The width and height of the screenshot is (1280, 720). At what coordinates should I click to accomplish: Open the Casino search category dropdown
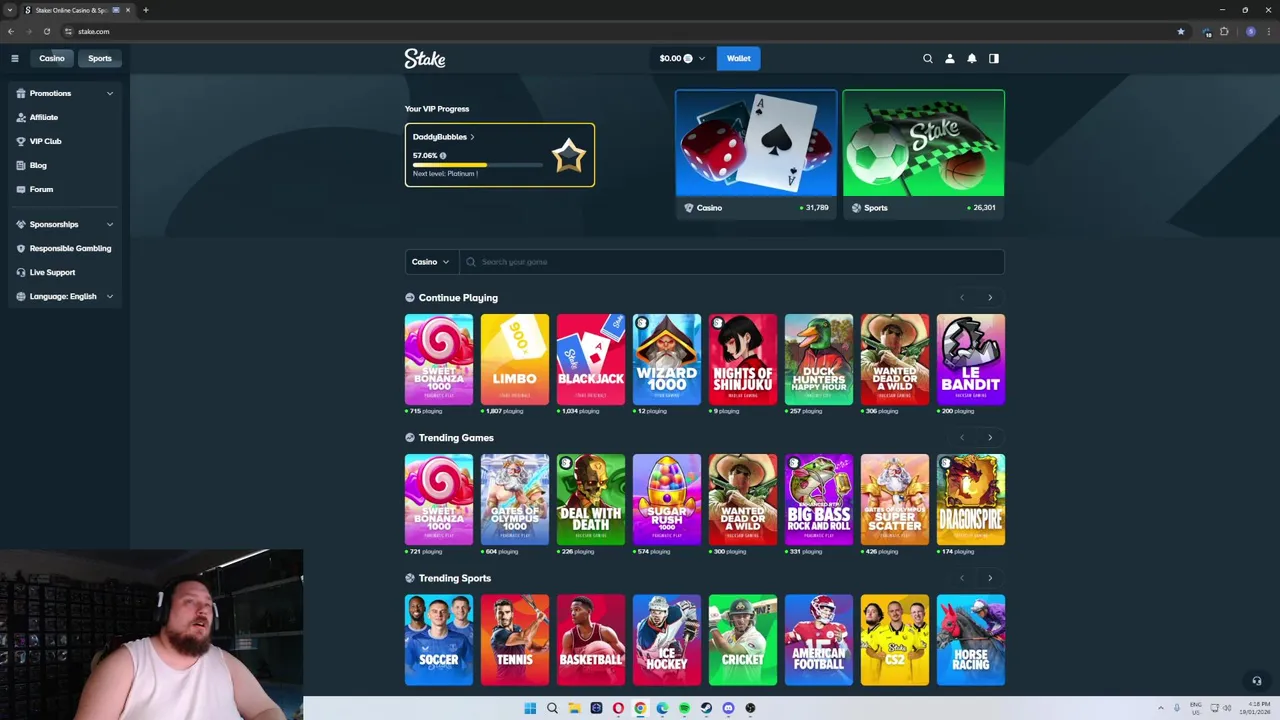point(431,262)
